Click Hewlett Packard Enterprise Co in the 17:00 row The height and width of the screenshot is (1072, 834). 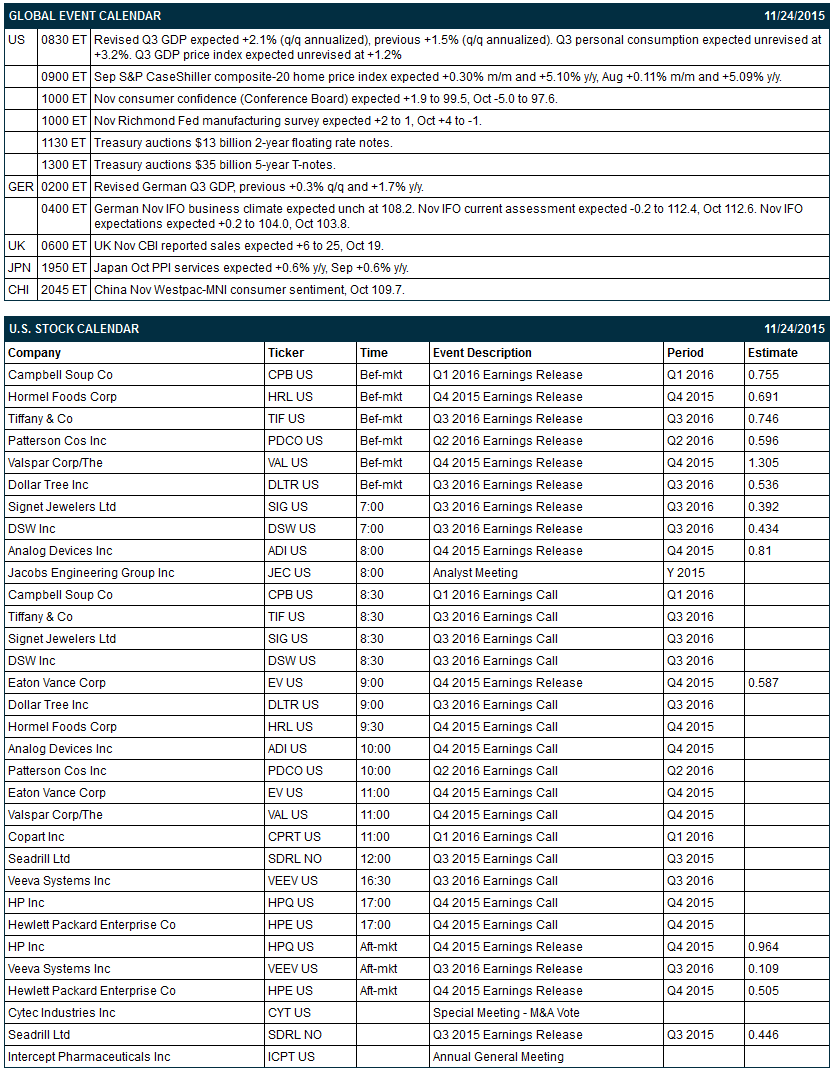92,924
